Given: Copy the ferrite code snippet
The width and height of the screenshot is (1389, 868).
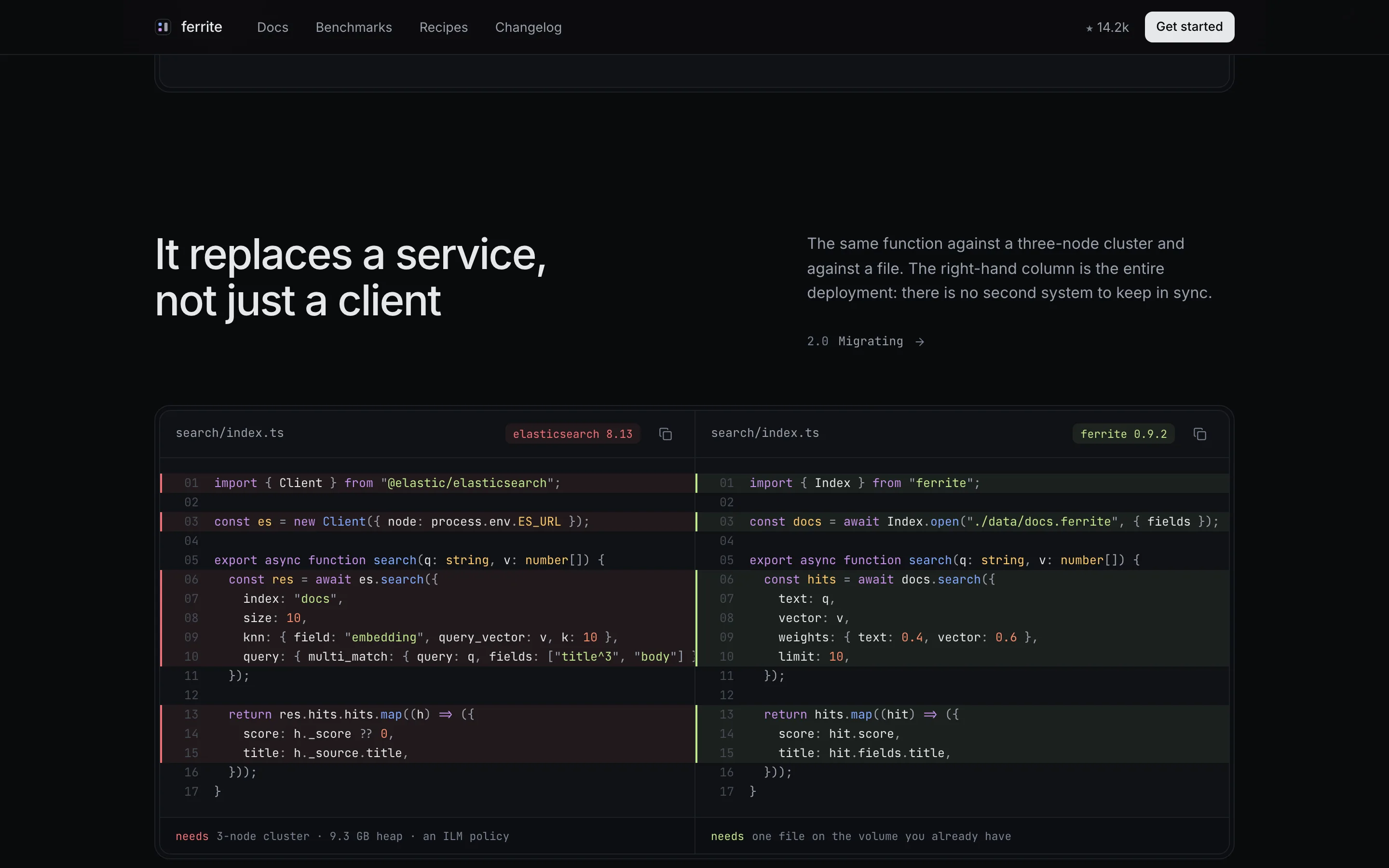Looking at the screenshot, I should click(1199, 434).
